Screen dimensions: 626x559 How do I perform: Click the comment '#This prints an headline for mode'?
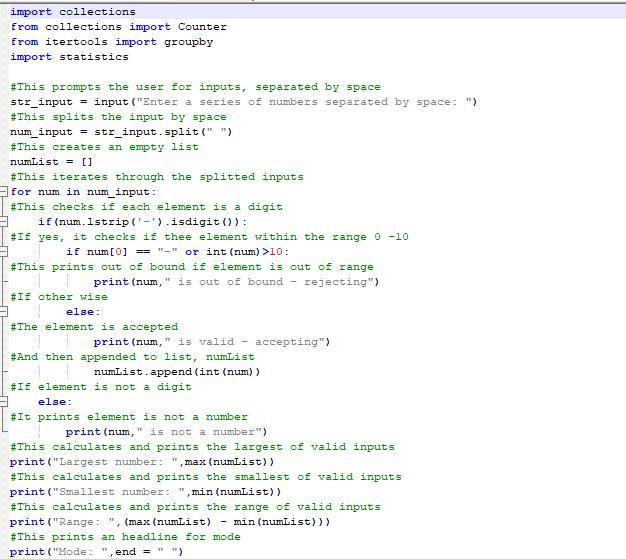[125, 537]
